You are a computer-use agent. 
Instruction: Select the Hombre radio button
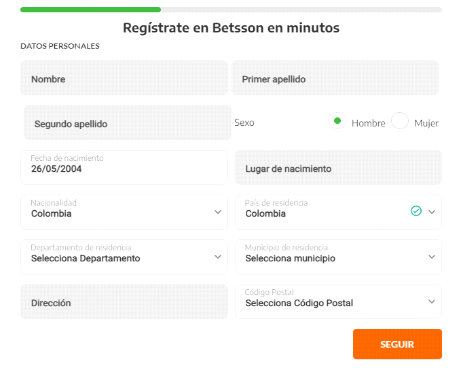[337, 121]
